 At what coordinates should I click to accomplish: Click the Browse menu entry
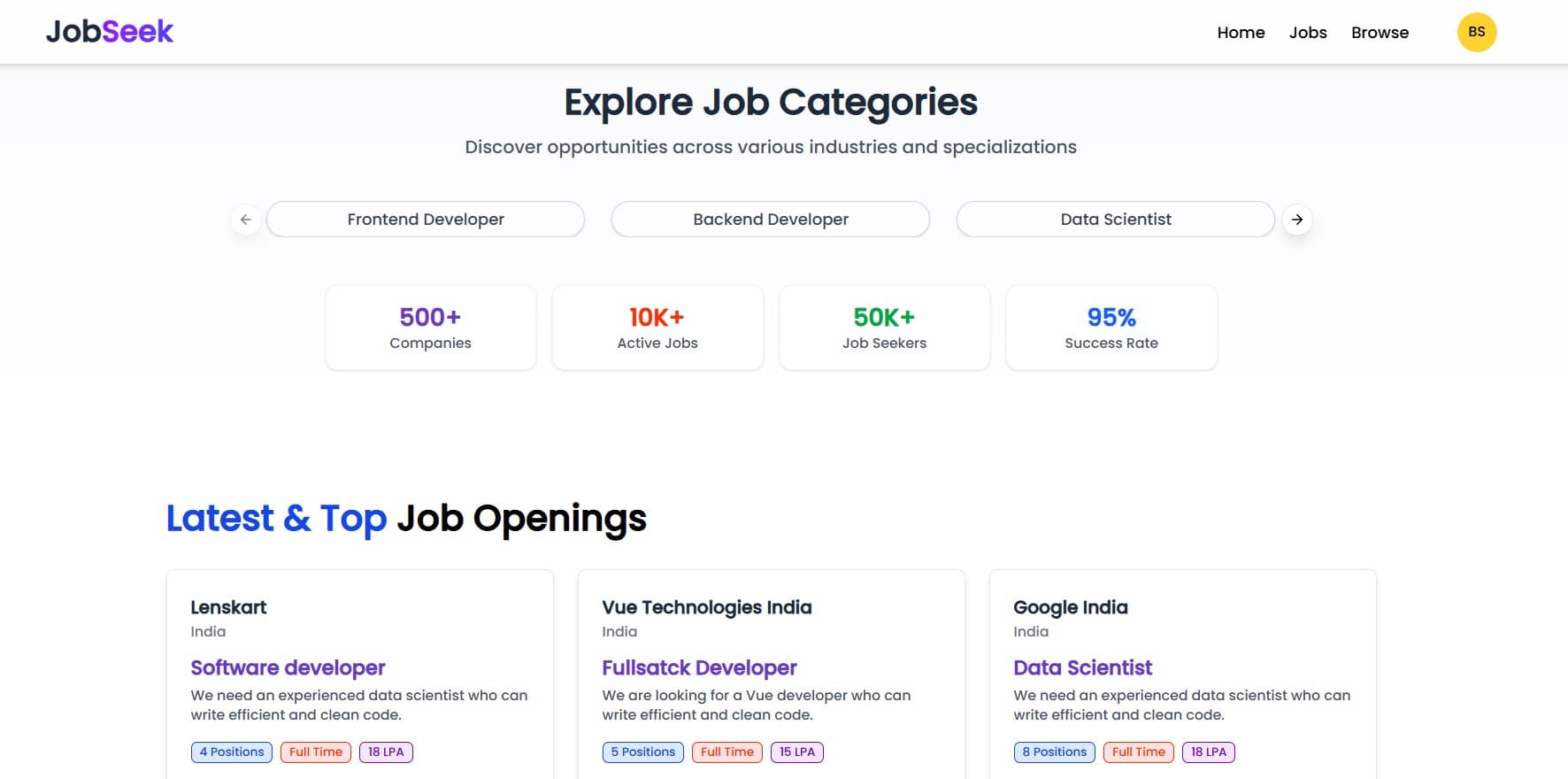coord(1380,32)
